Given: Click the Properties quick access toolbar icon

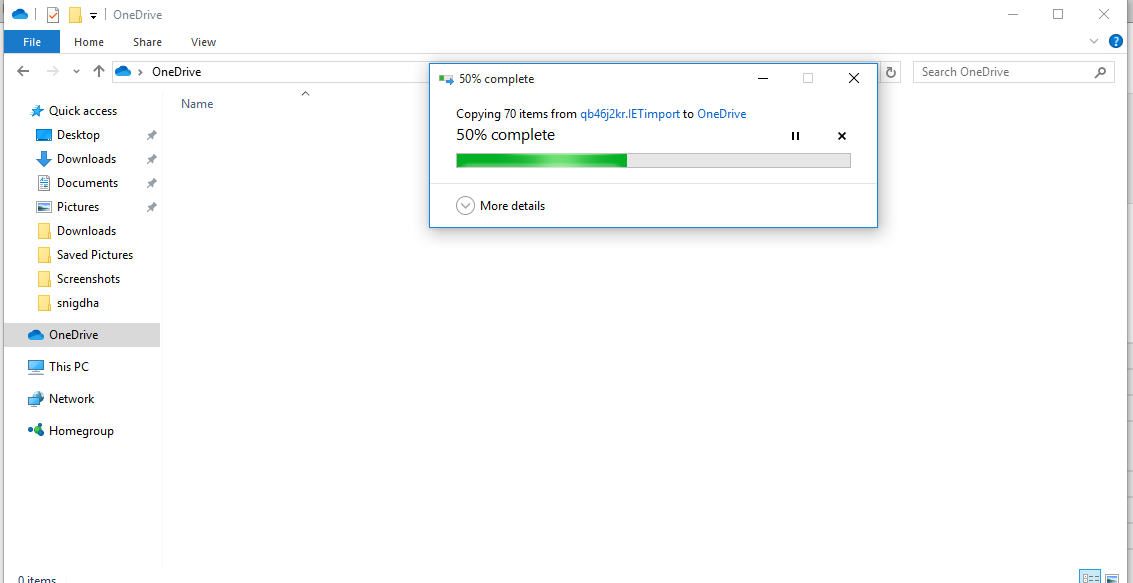Looking at the screenshot, I should pos(52,14).
